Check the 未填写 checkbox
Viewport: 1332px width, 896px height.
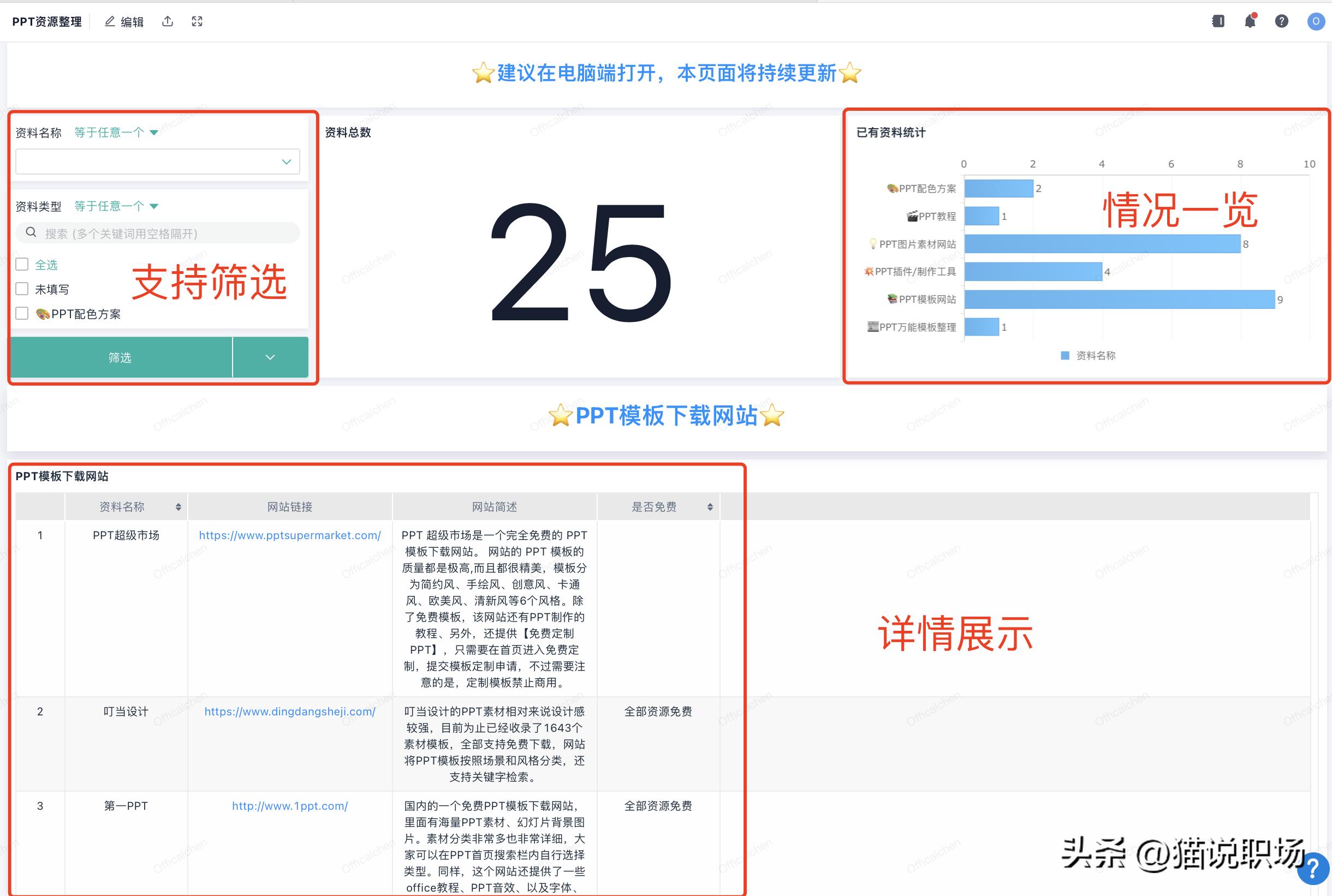[x=22, y=289]
